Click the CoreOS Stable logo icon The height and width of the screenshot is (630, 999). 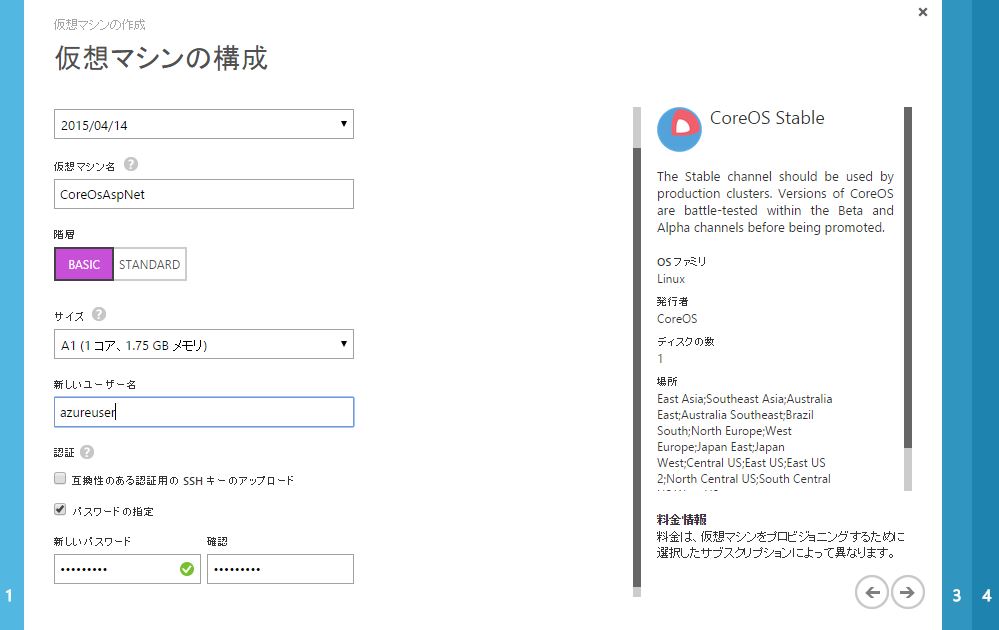[x=679, y=129]
